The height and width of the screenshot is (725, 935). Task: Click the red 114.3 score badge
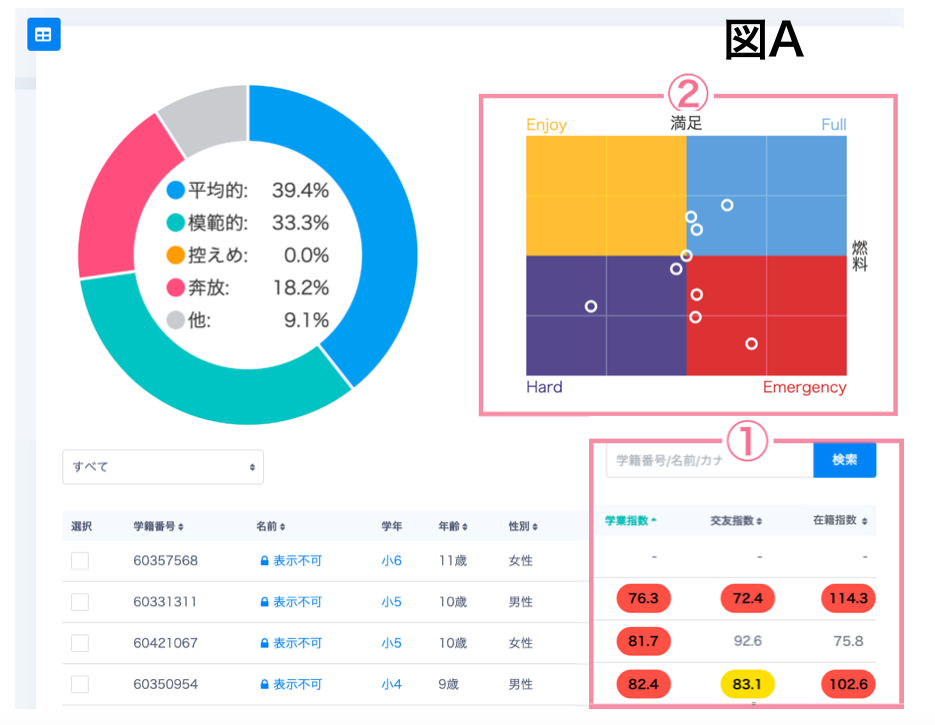pyautogui.click(x=848, y=598)
